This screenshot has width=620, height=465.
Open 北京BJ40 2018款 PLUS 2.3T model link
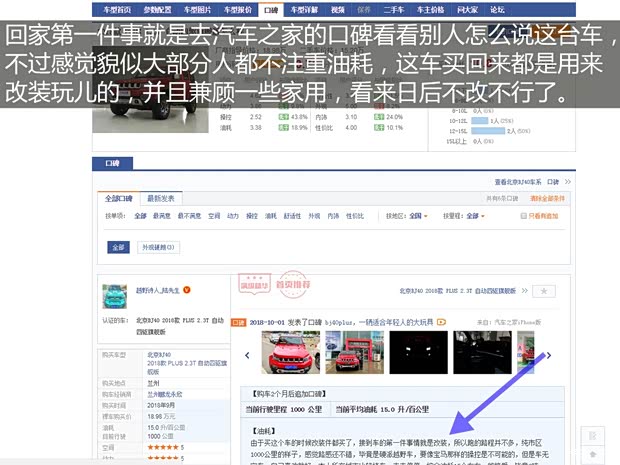coord(457,291)
